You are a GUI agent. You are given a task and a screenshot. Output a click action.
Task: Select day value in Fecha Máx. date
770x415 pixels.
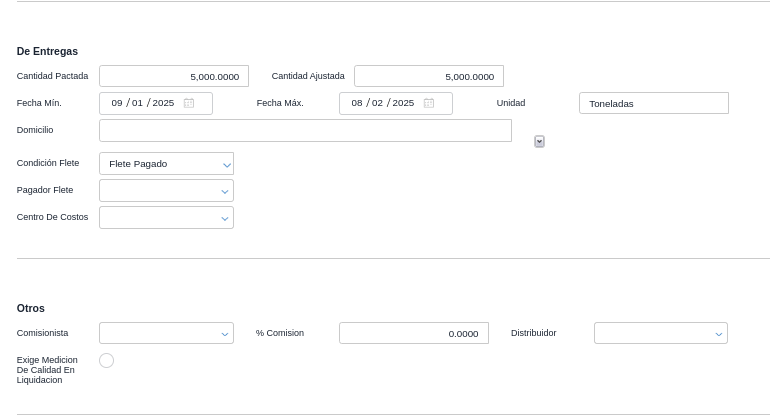(x=357, y=103)
